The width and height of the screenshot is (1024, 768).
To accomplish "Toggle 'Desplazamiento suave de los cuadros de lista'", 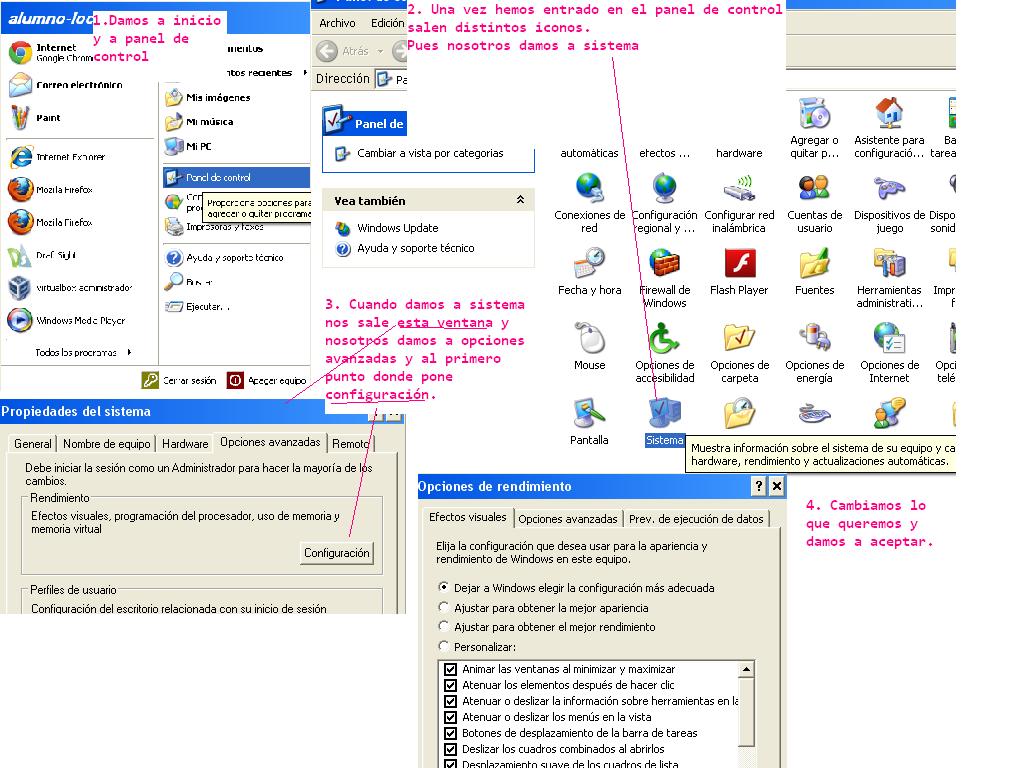I will [x=450, y=763].
